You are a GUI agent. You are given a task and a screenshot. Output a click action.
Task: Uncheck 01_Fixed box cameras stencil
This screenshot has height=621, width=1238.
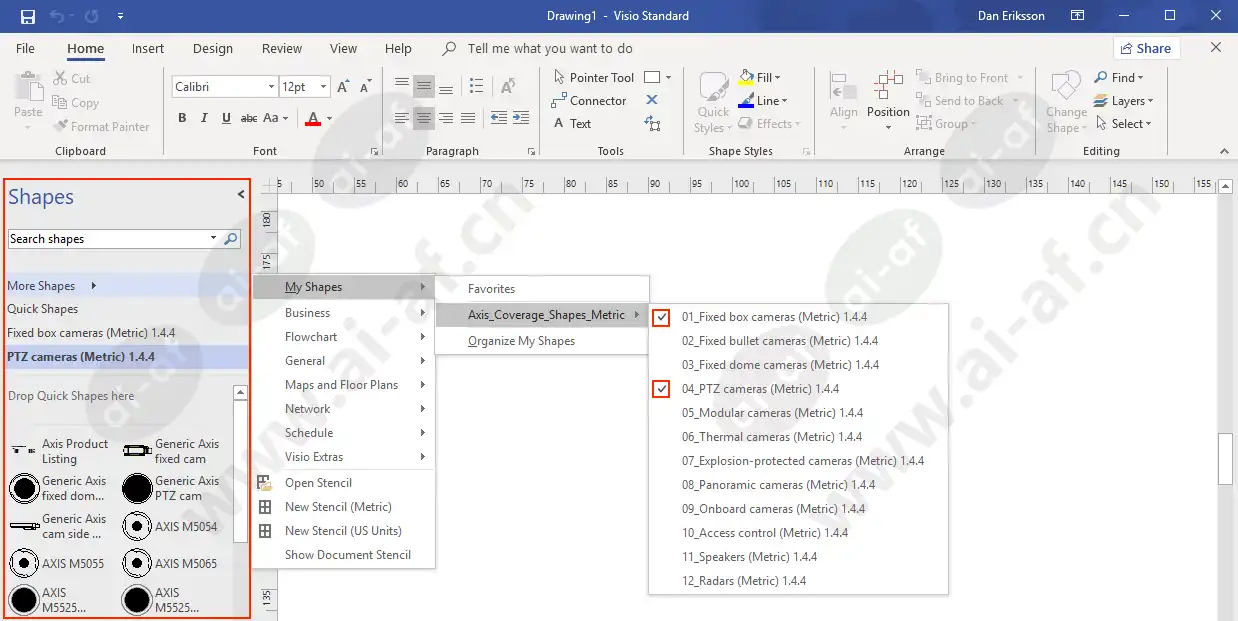[x=661, y=317]
